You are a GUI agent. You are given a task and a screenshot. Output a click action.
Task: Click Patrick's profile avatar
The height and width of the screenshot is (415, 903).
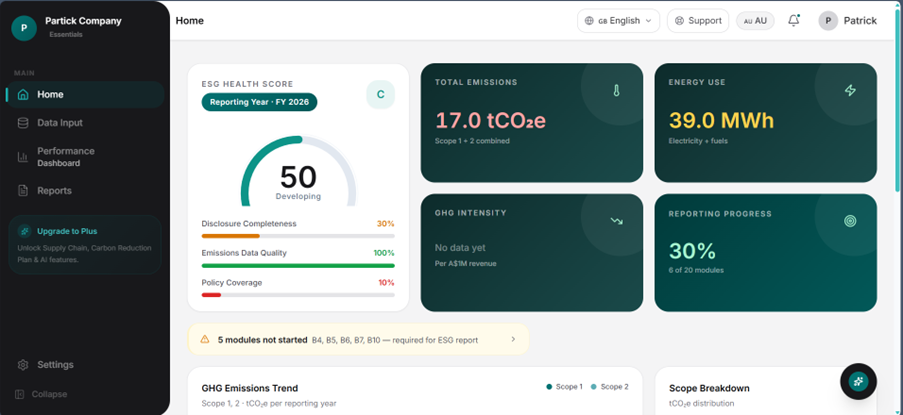click(x=828, y=21)
